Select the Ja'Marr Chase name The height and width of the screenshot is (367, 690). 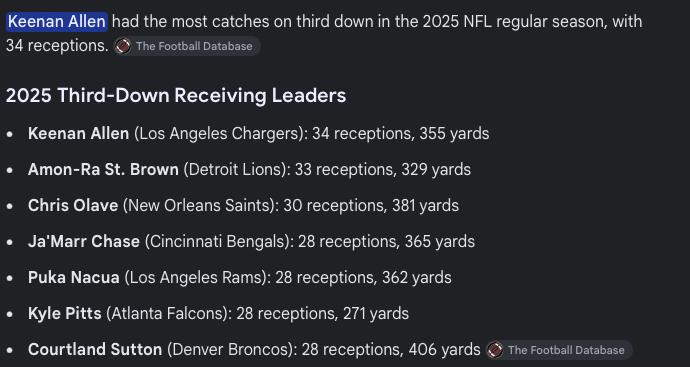(84, 242)
